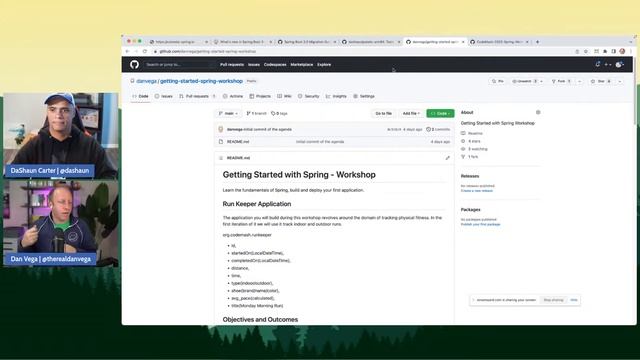Viewport: 640px width, 360px height.
Task: Hide the screen sharing notification bar
Action: pyautogui.click(x=574, y=300)
